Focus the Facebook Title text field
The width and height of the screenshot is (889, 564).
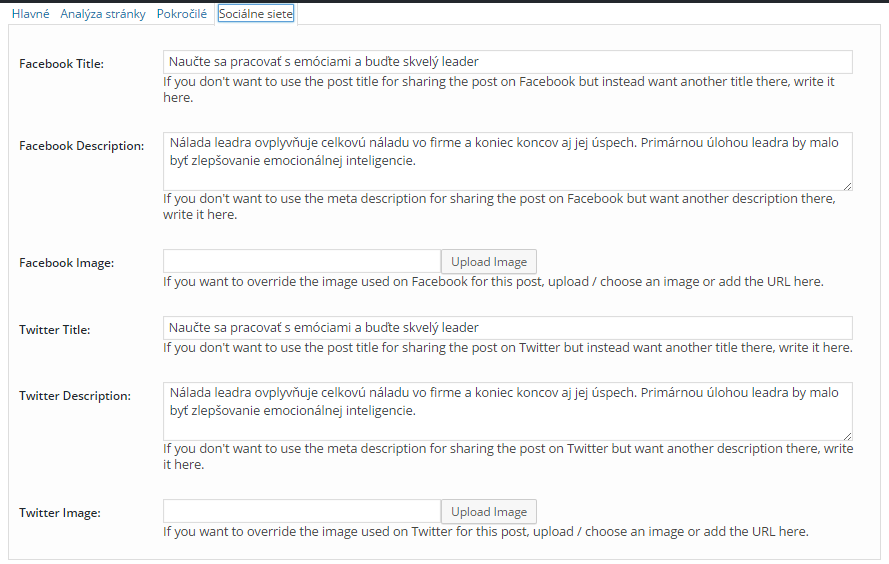tap(507, 62)
